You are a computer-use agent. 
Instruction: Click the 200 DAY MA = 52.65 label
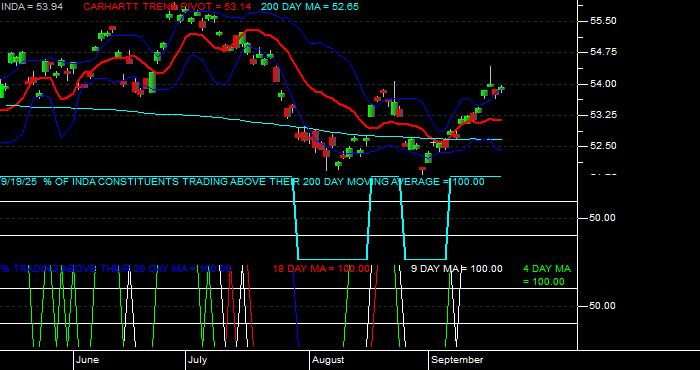[310, 7]
